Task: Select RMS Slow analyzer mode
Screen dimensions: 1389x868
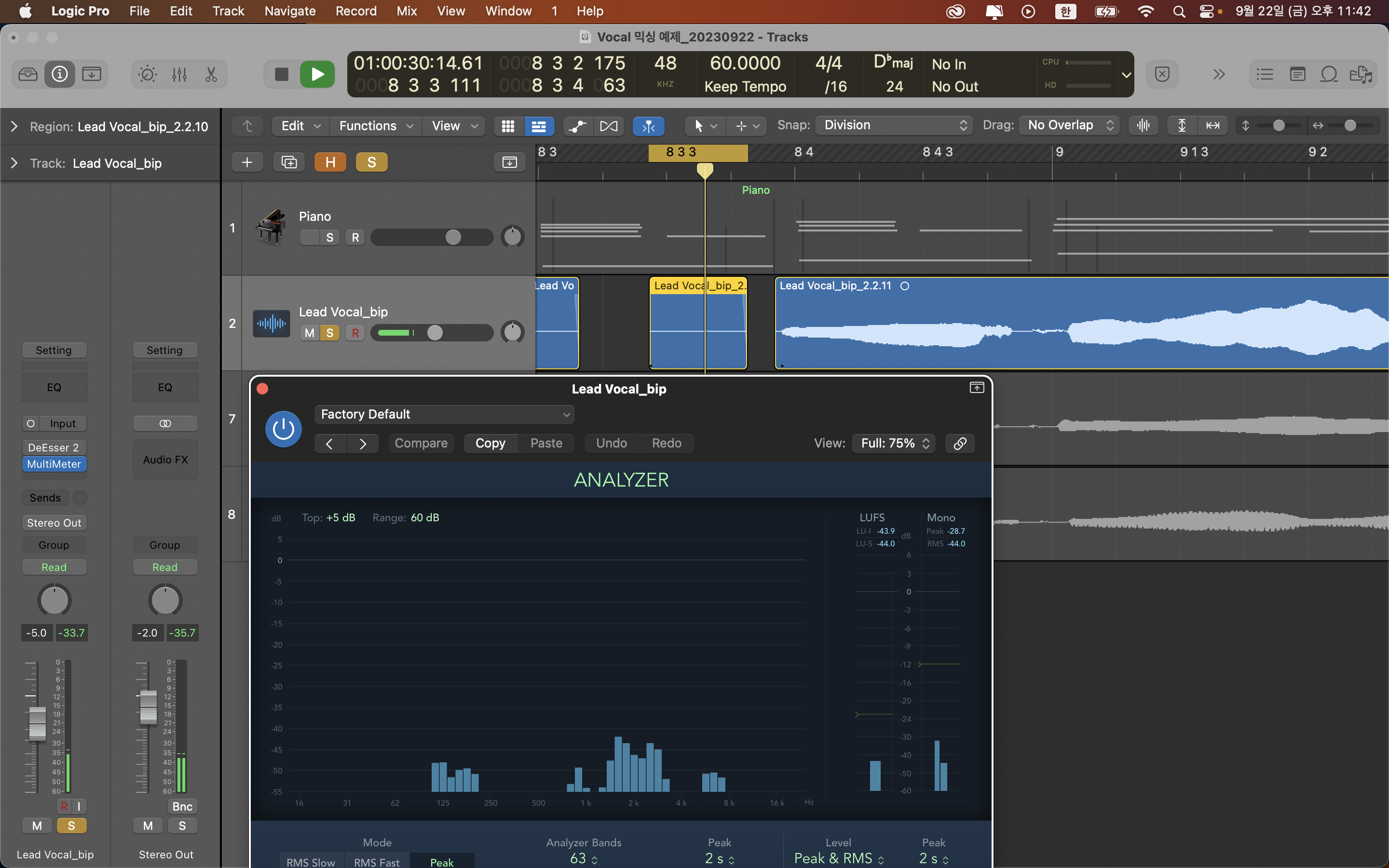Action: 311,862
